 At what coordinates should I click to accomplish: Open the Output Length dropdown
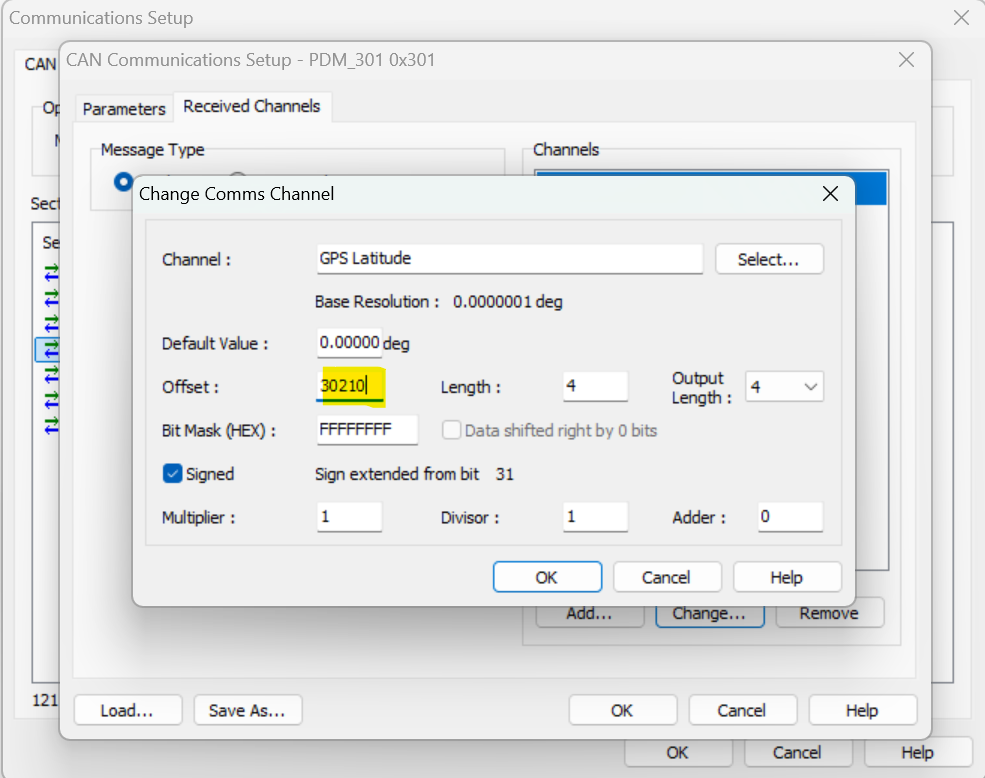click(x=784, y=386)
